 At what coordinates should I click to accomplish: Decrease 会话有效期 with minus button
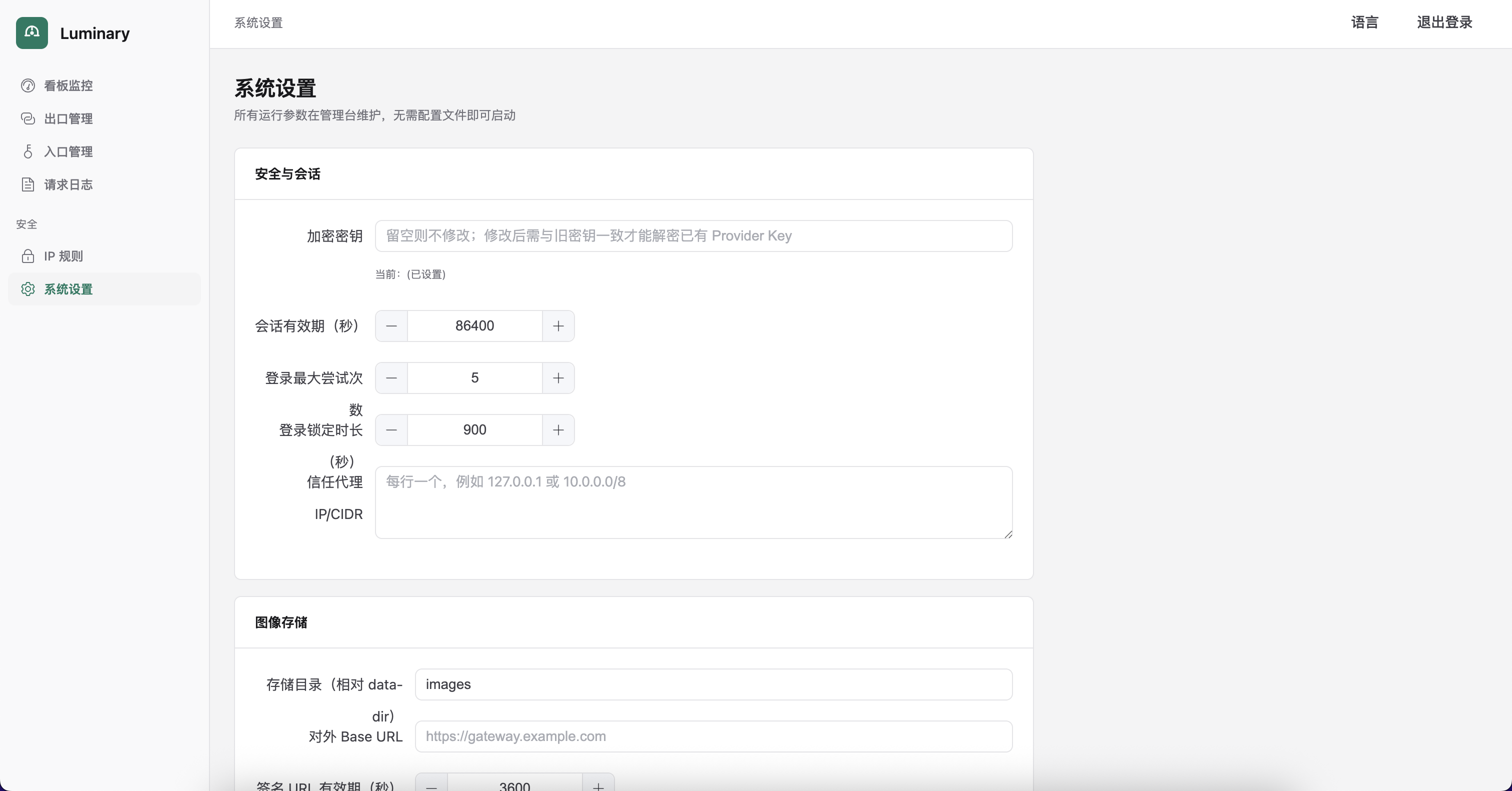point(391,325)
